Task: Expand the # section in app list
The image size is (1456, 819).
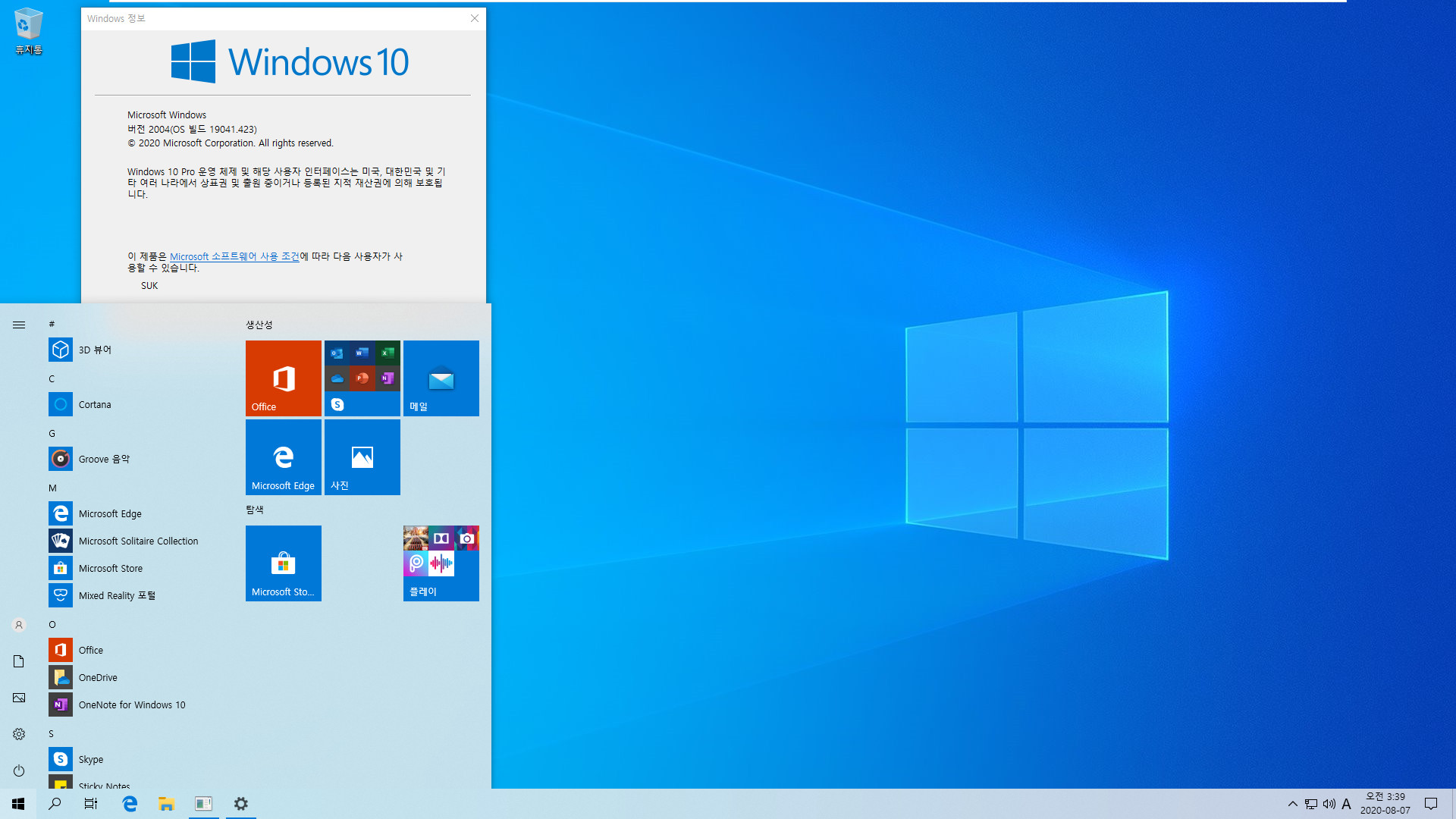Action: 52,323
